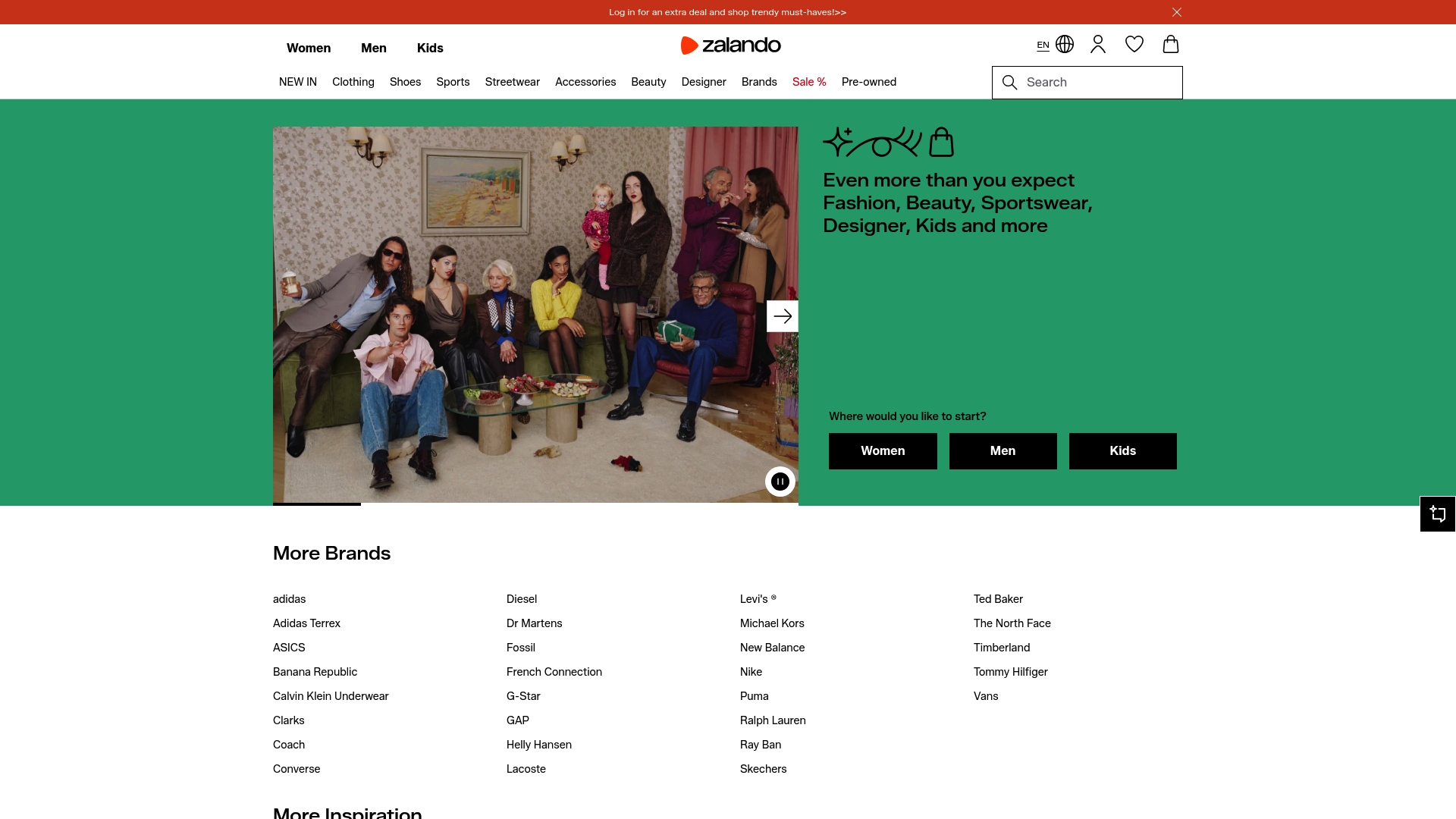This screenshot has width=1456, height=819.
Task: Click the Zalando logo
Action: coord(730,45)
